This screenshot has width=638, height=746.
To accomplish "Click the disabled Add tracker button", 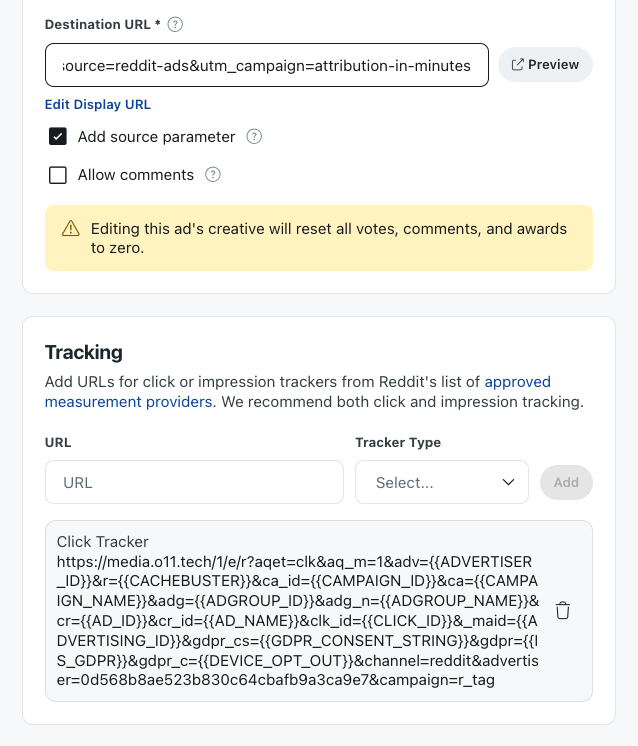I will [566, 482].
